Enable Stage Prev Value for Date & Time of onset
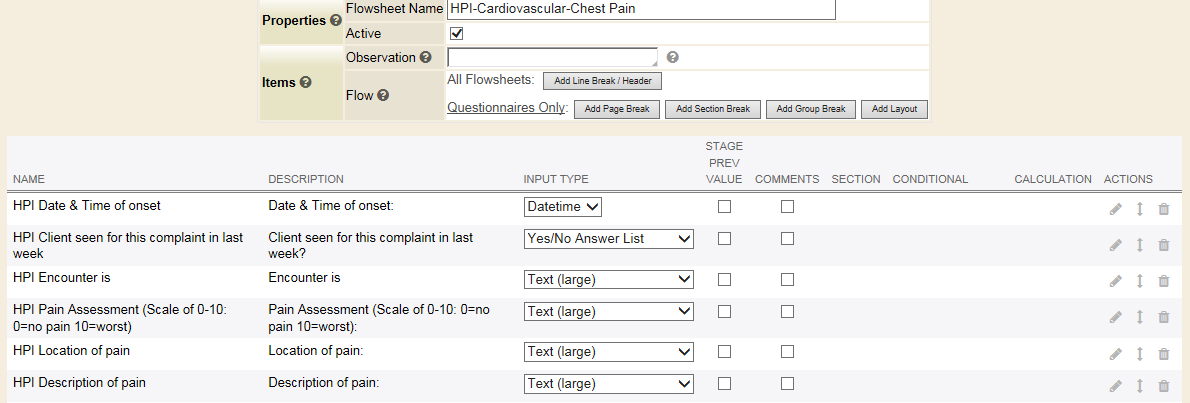The height and width of the screenshot is (403, 1190). coord(725,206)
